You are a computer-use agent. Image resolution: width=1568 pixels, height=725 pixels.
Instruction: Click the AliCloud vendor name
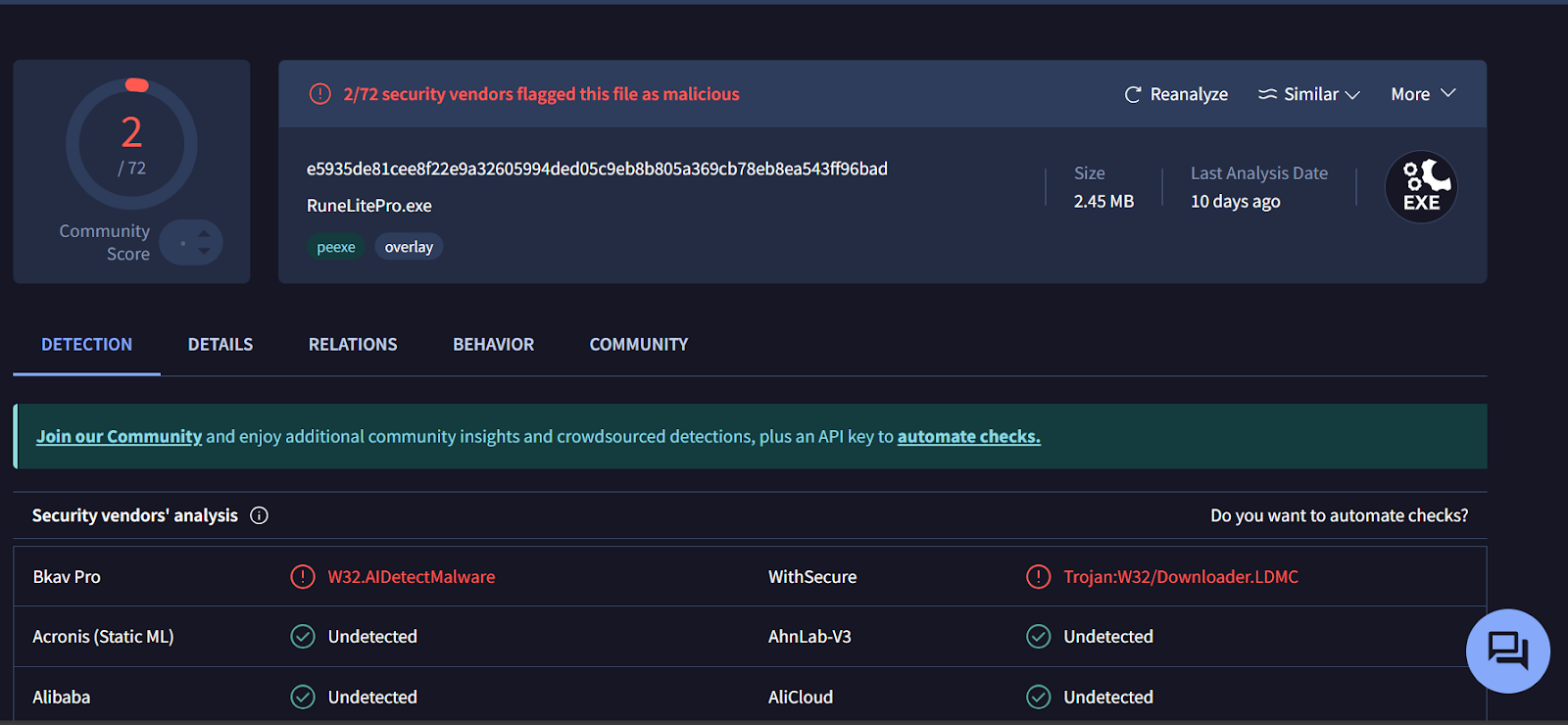coord(801,697)
